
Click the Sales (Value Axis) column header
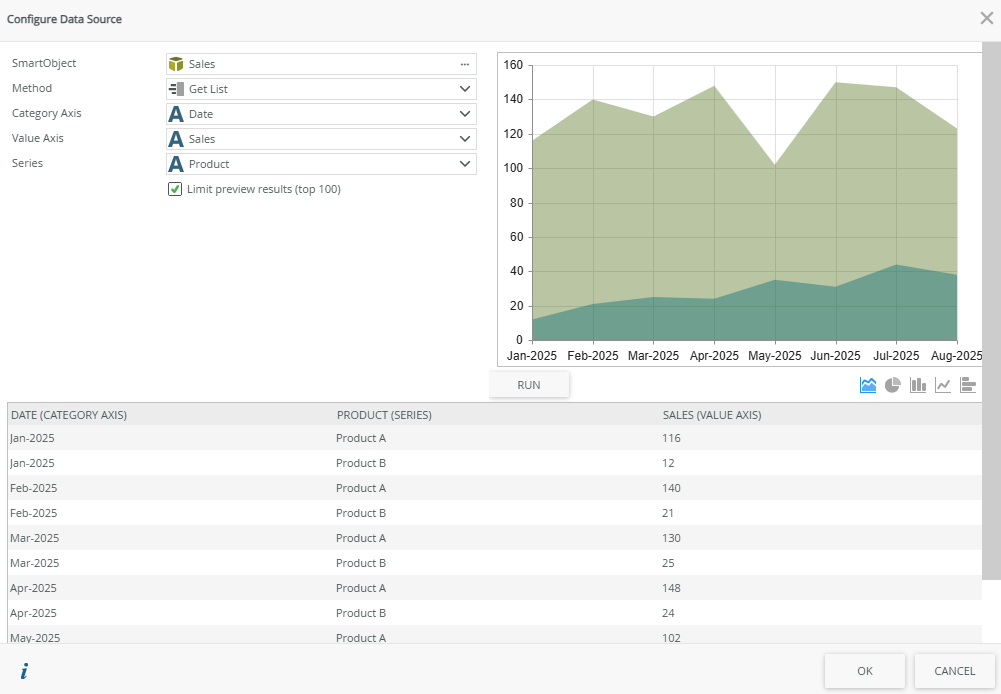click(711, 415)
